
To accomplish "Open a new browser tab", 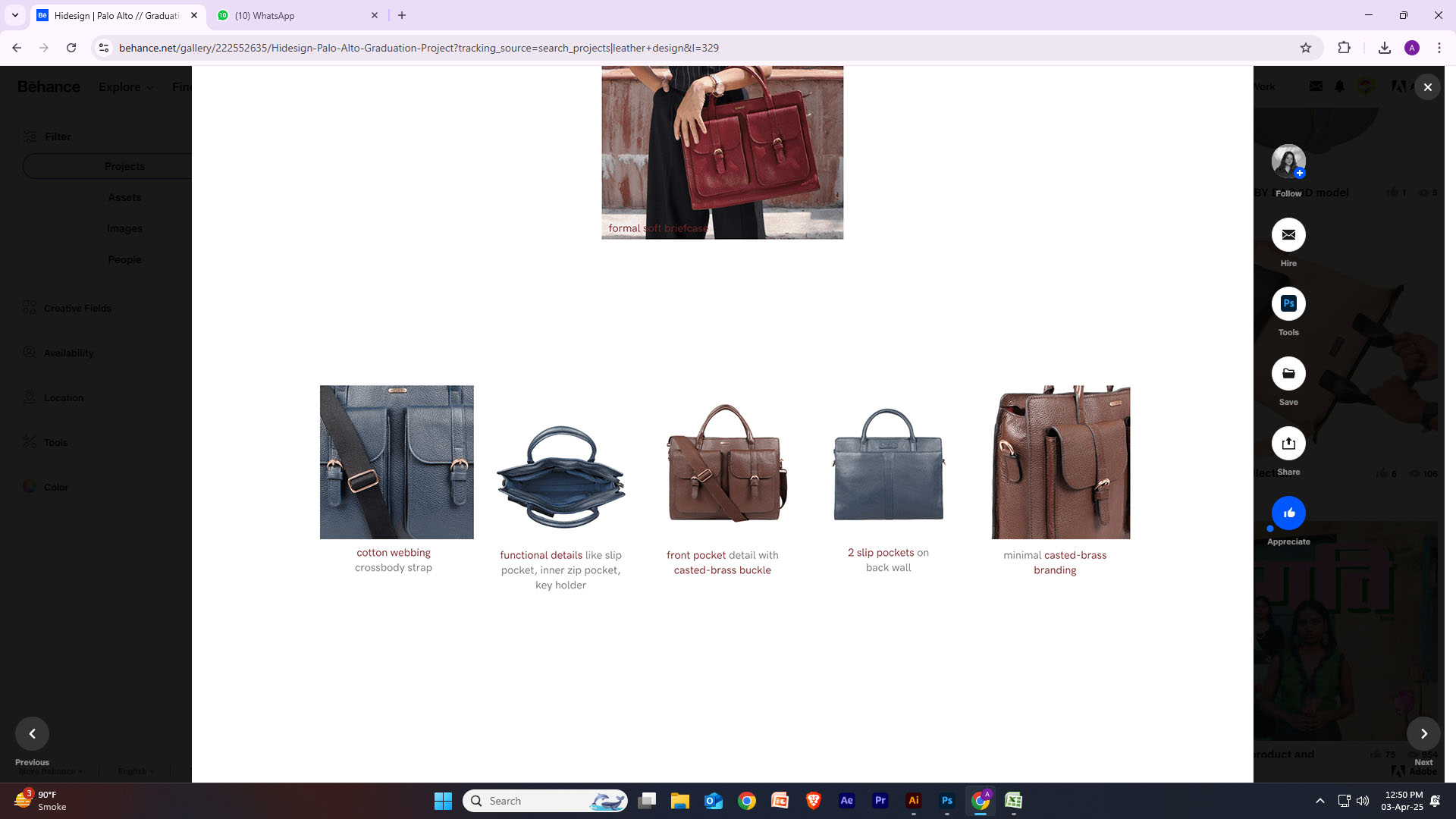I will coord(402,15).
